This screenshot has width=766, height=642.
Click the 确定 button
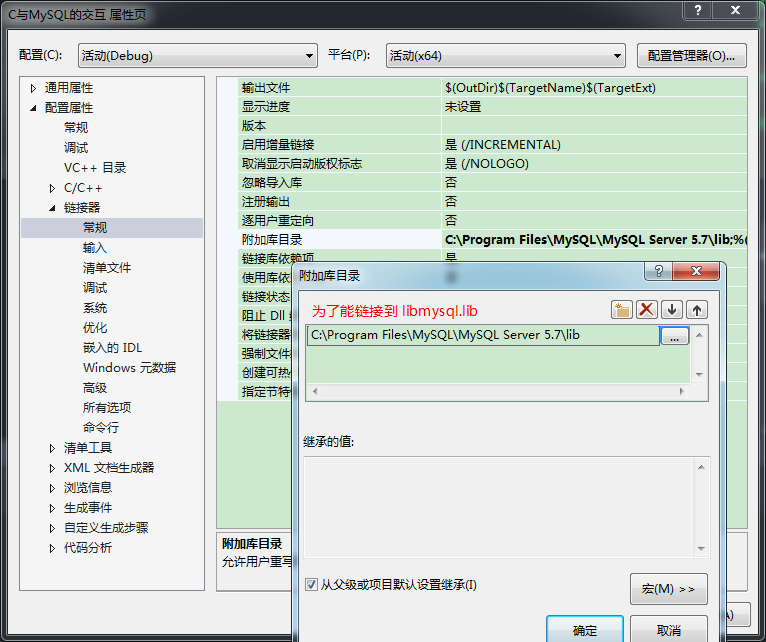[584, 630]
